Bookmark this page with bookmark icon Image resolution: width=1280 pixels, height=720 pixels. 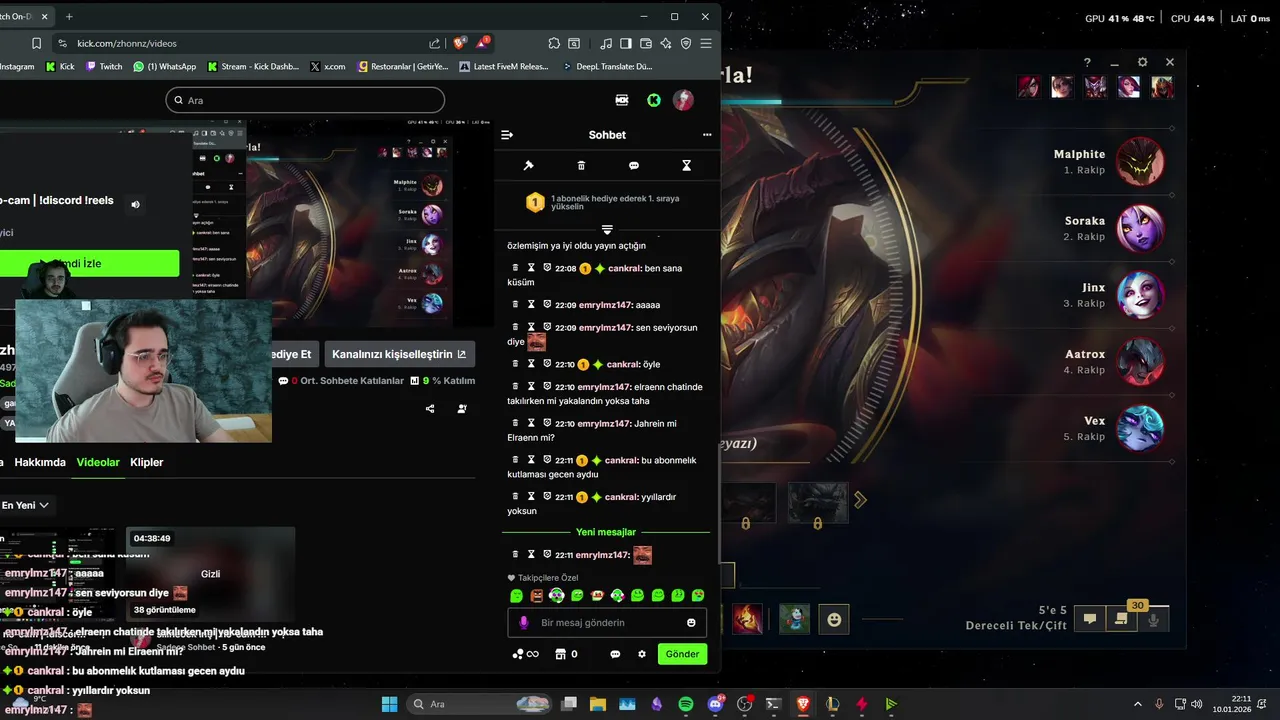pyautogui.click(x=36, y=43)
